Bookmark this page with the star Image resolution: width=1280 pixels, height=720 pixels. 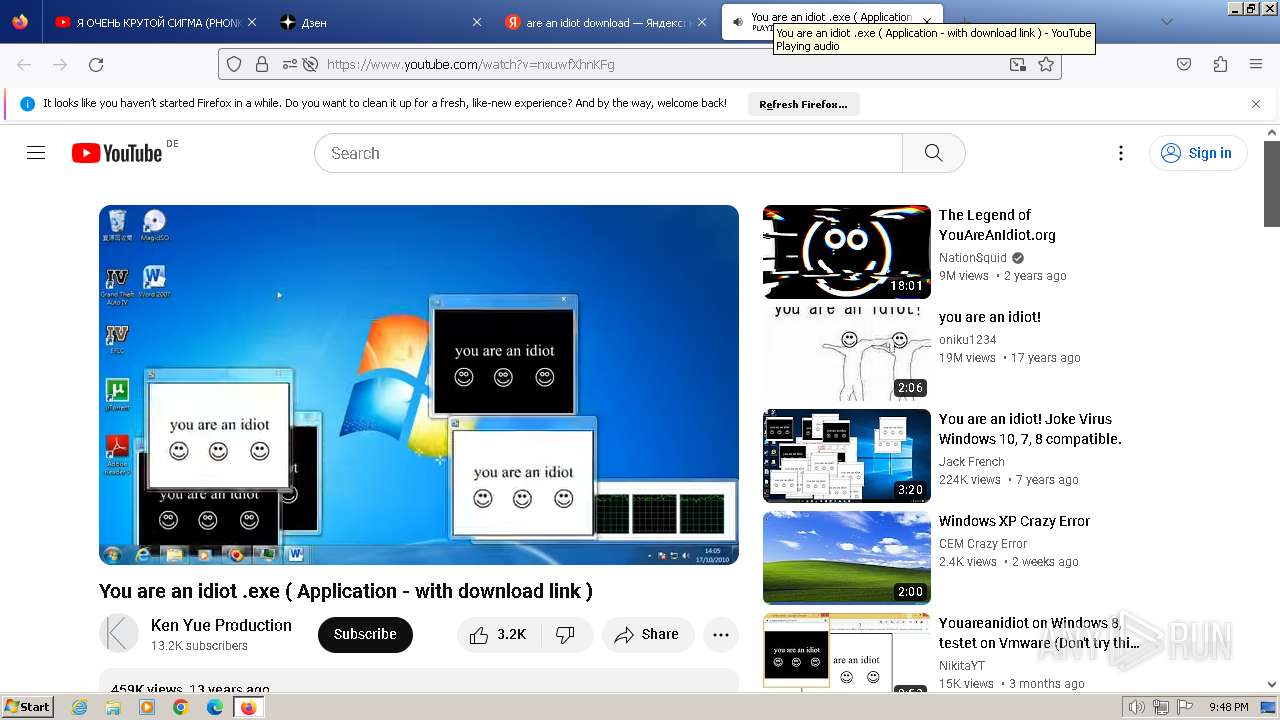tap(1046, 64)
